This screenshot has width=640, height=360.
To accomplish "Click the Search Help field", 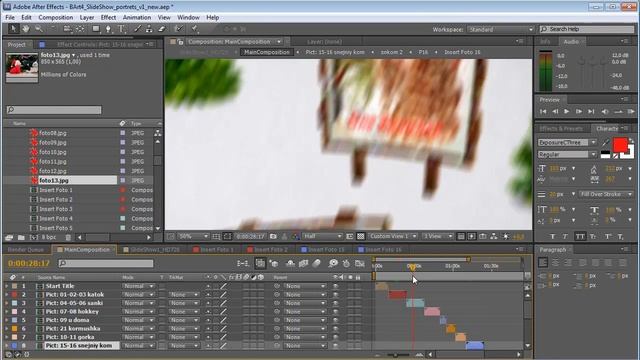I will 587,29.
